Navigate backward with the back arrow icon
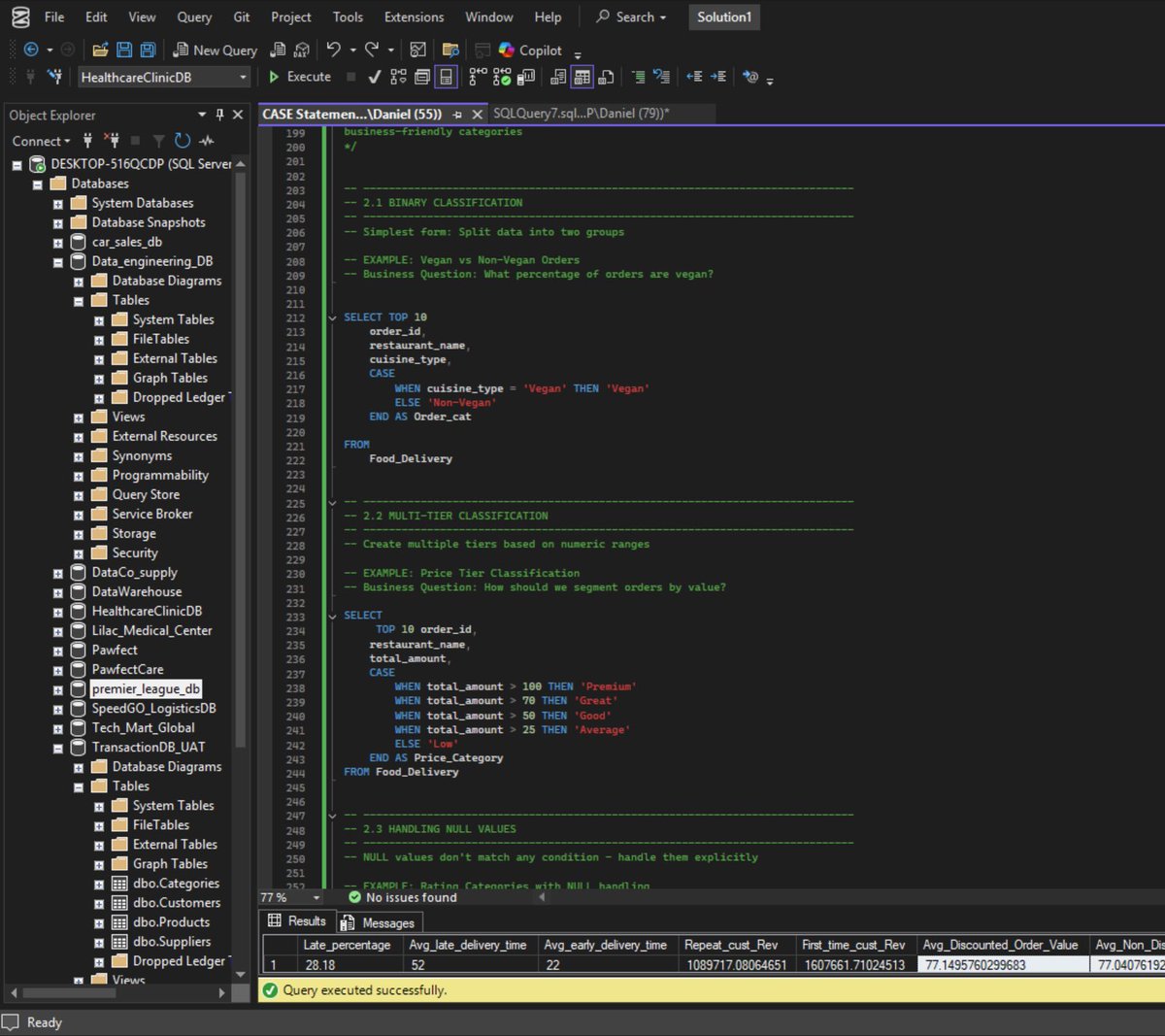1165x1036 pixels. [31, 50]
